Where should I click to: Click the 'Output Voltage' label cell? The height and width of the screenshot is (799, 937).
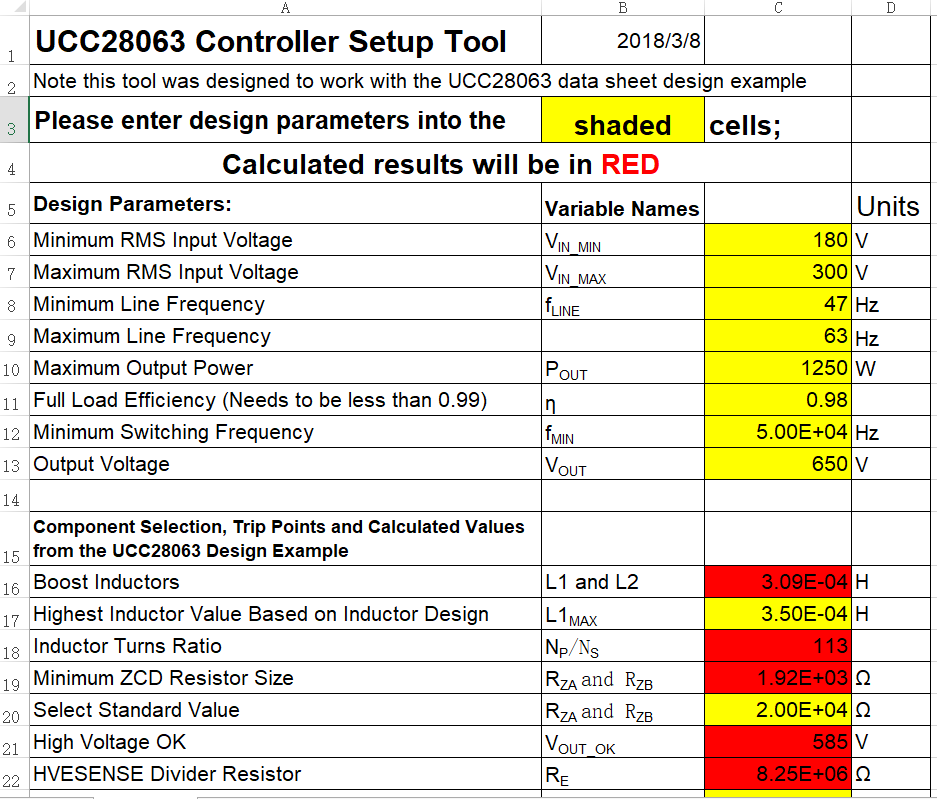click(285, 464)
